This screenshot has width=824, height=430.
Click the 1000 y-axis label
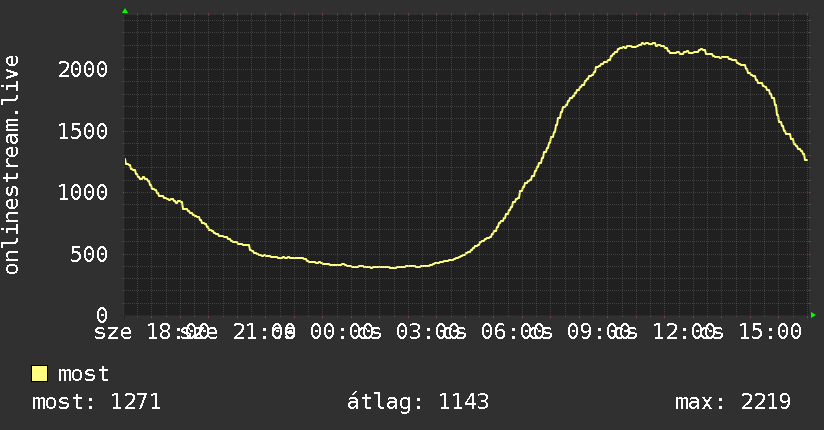coord(83,192)
